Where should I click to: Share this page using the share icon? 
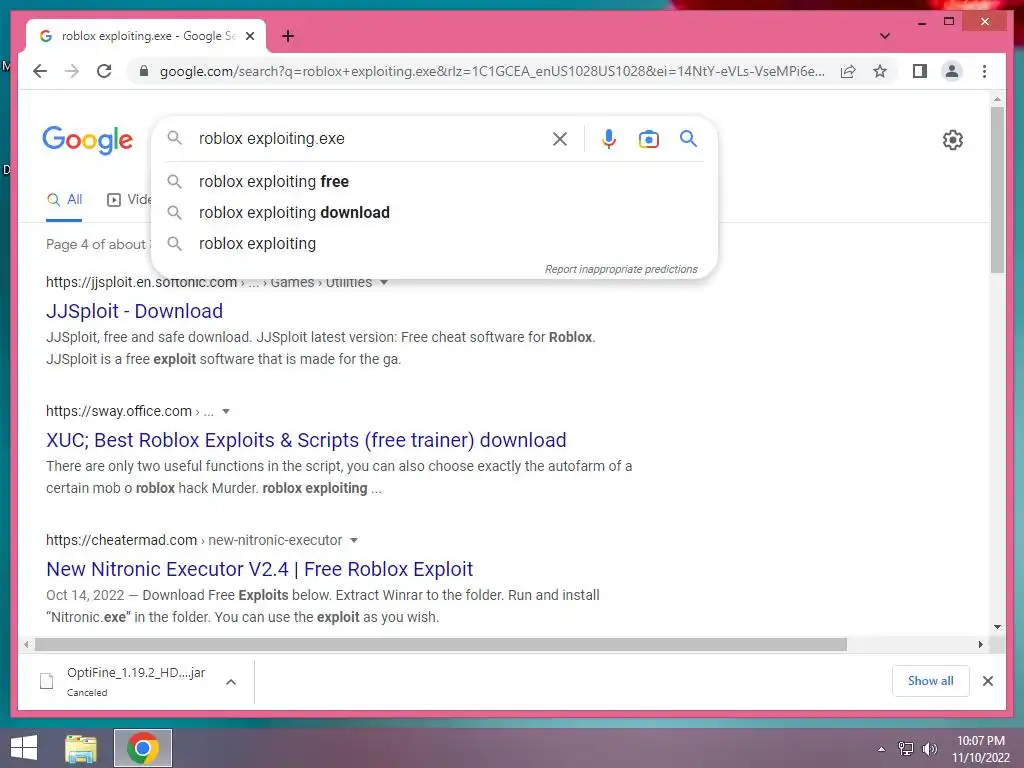(x=848, y=71)
